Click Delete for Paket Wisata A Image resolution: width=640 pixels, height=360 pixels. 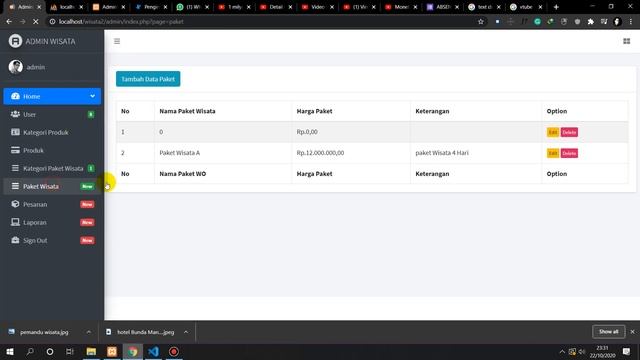[x=569, y=153]
